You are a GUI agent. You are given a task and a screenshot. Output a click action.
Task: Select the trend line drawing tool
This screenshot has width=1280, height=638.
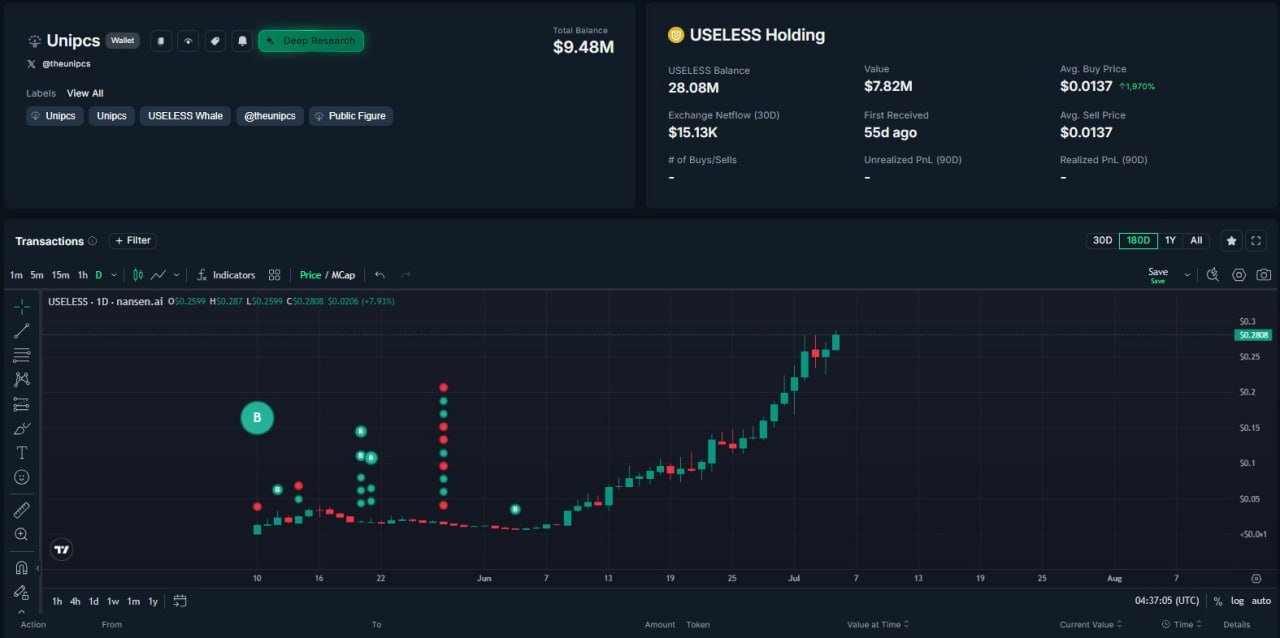pos(21,331)
